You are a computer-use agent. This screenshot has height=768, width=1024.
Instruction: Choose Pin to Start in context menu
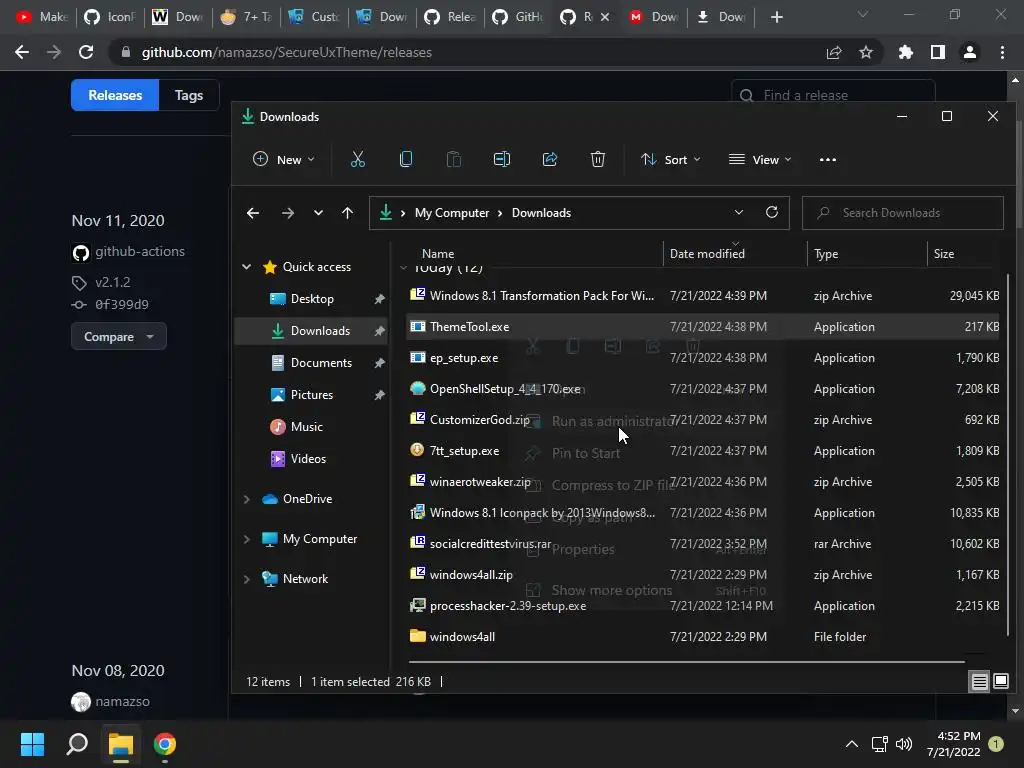pos(586,453)
